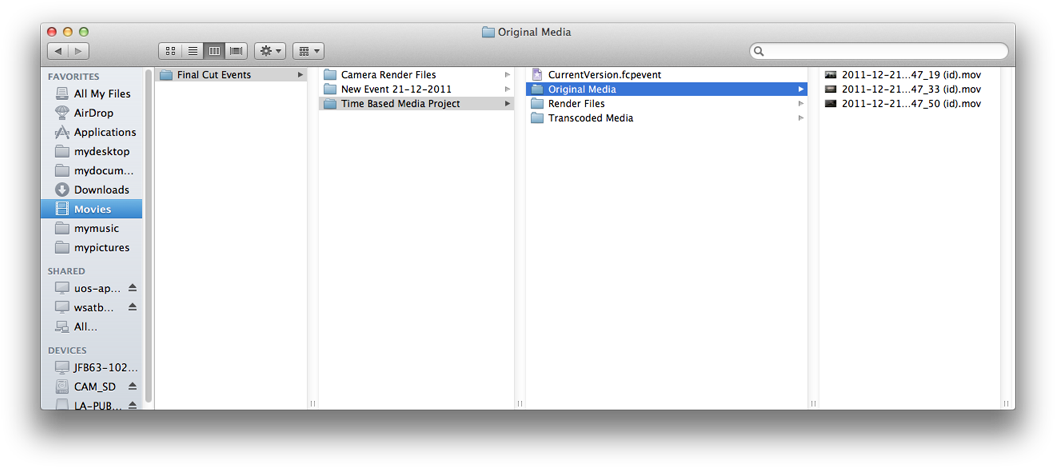Open the gear Action menu
This screenshot has width=1055, height=467.
pos(270,51)
